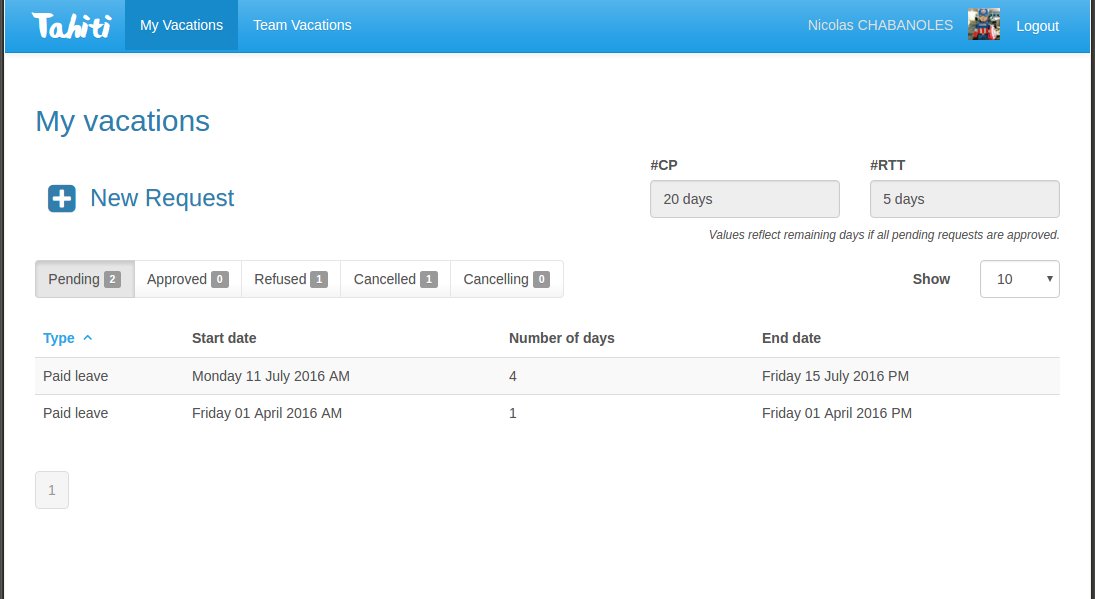Viewport: 1095px width, 599px height.
Task: Select the Paid leave row starting Friday 01 April
Action: (400, 413)
